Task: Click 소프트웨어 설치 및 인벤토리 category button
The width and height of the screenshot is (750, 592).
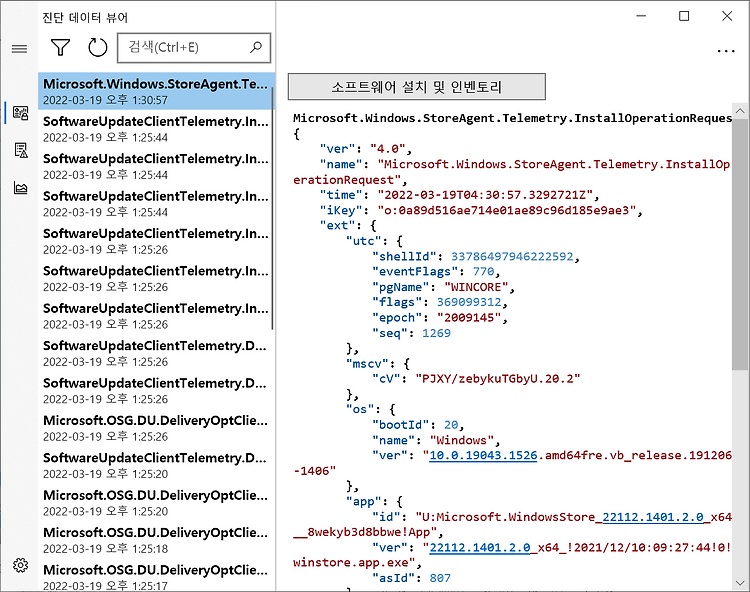Action: tap(417, 87)
